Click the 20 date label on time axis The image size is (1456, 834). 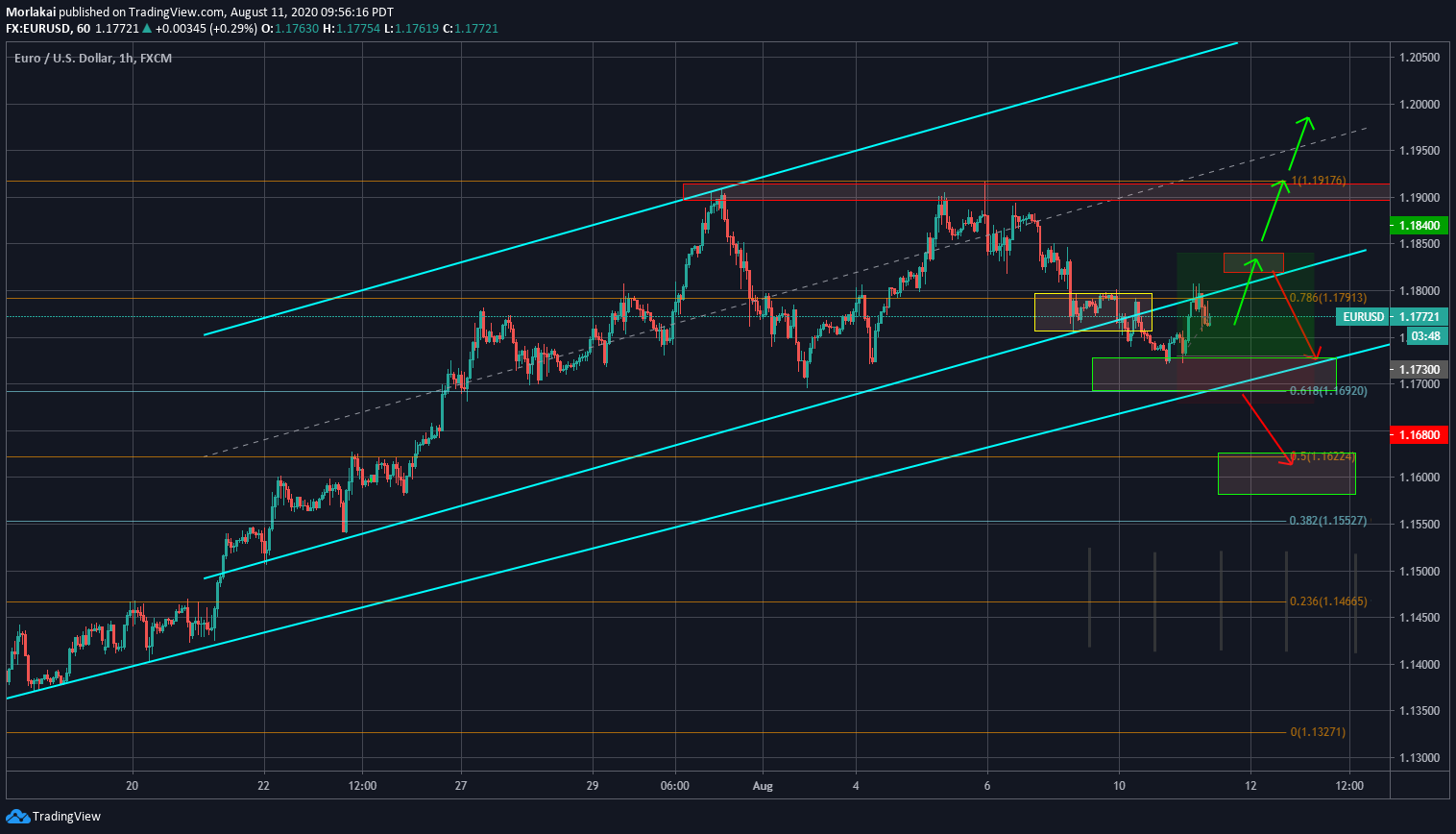pyautogui.click(x=132, y=786)
